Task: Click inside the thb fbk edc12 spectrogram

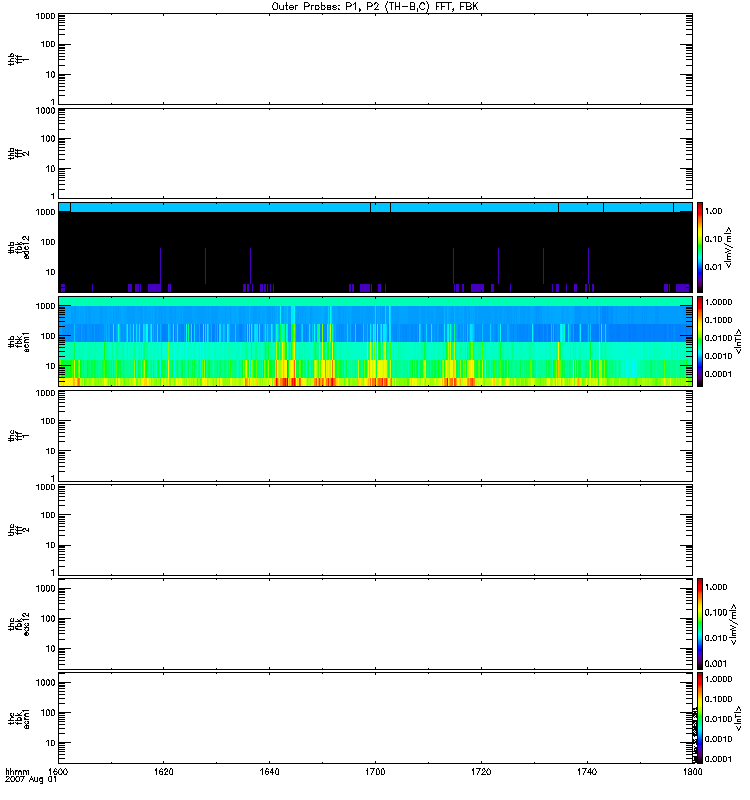Action: click(374, 250)
